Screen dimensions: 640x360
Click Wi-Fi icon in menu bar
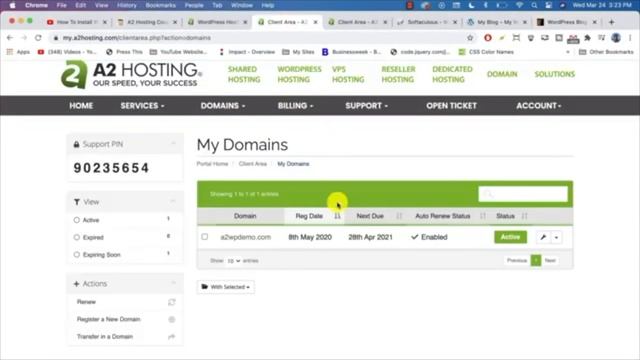[519, 5]
